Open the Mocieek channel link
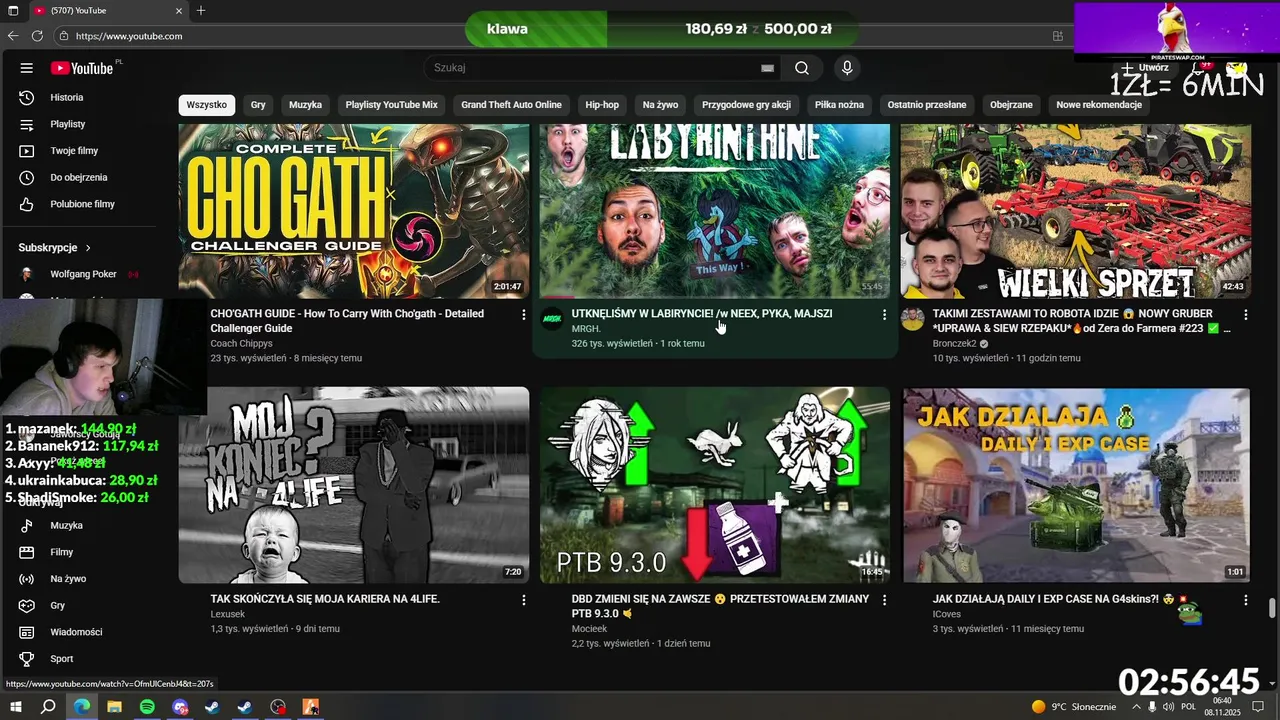The image size is (1280, 720). [590, 629]
